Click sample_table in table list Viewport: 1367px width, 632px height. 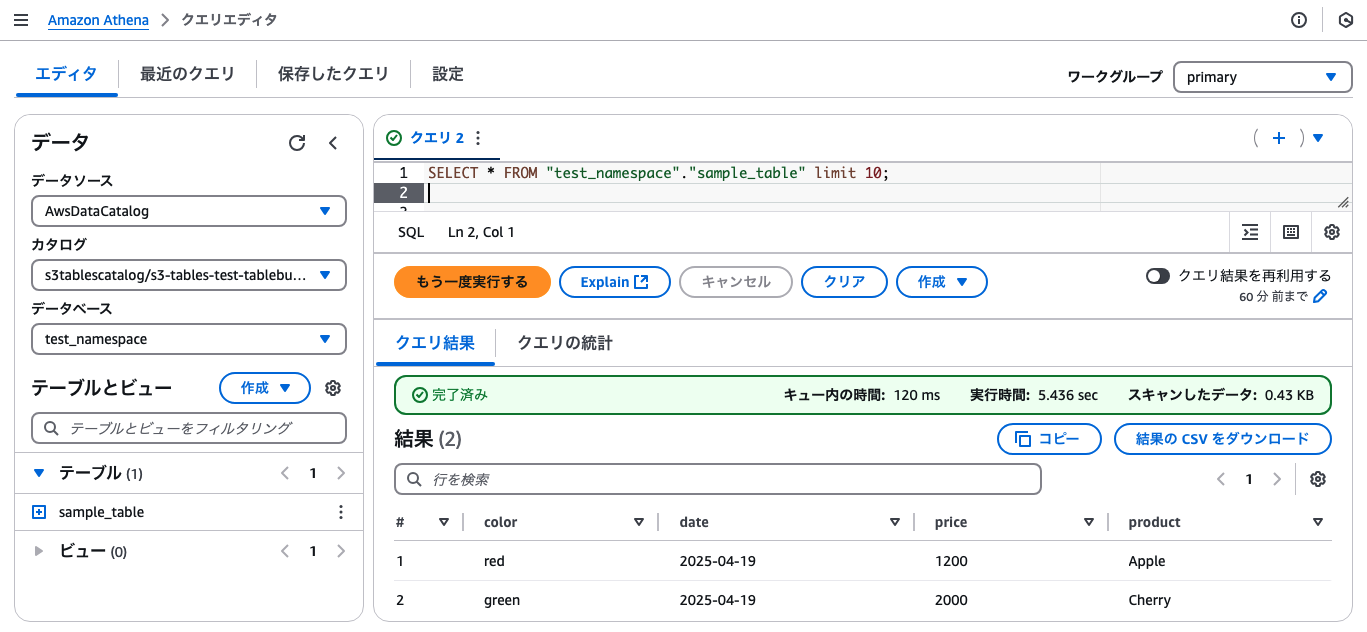click(101, 512)
